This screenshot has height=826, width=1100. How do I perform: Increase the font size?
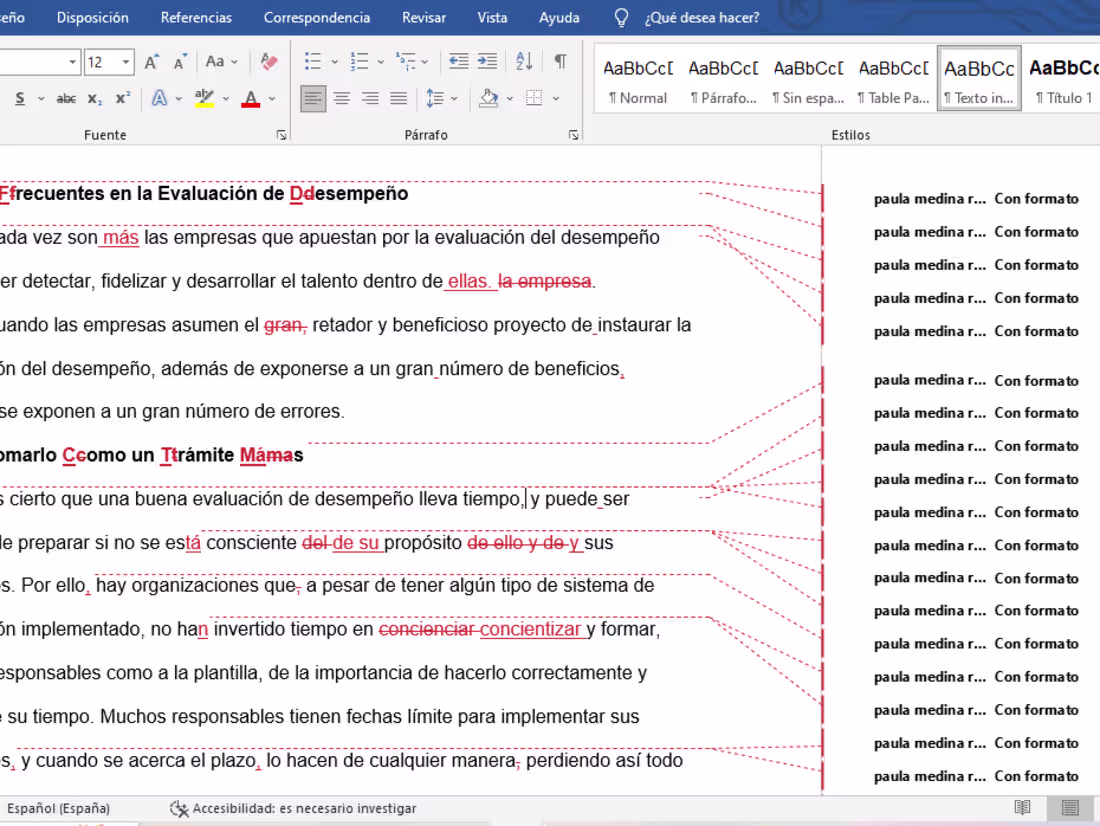pos(149,61)
